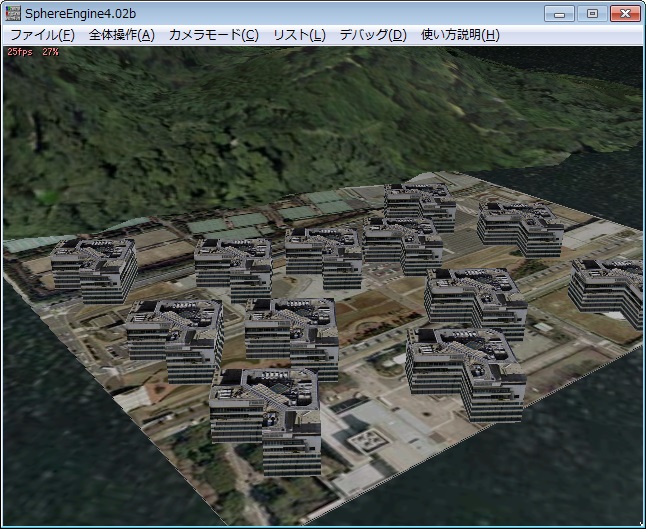Open the リスト(L) menu

pyautogui.click(x=299, y=35)
